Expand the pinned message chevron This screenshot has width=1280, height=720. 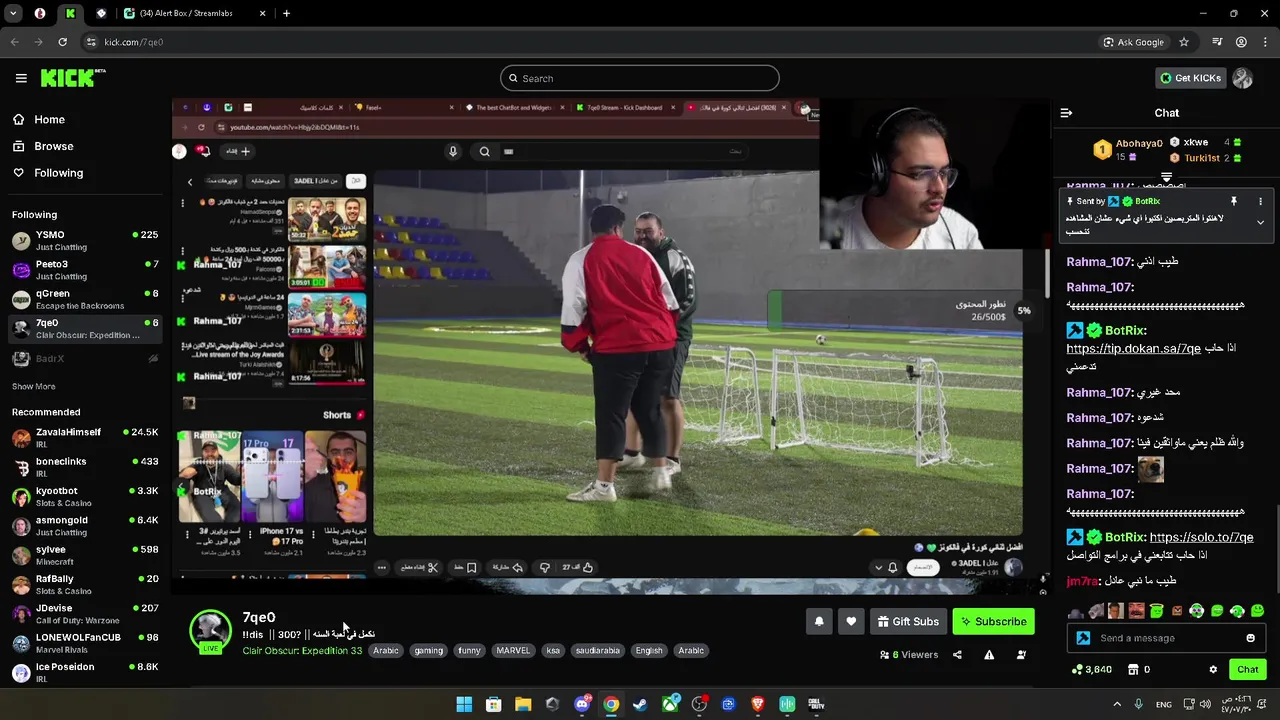(1260, 222)
